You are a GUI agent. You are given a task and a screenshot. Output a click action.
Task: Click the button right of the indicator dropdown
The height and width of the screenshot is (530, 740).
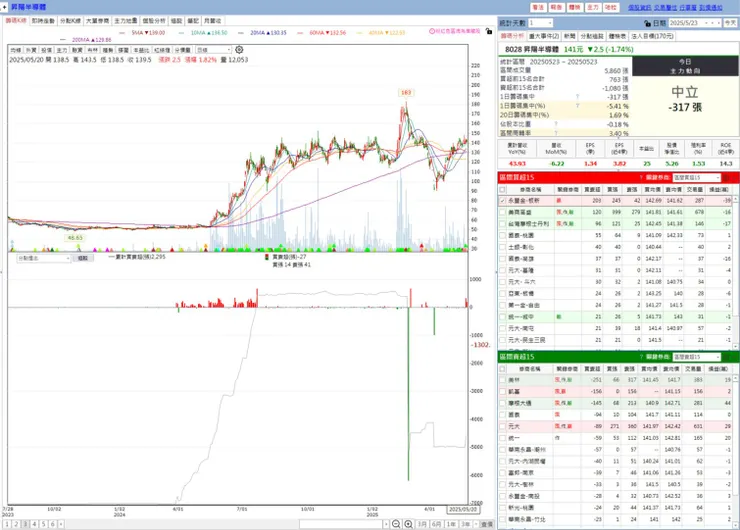[83, 258]
